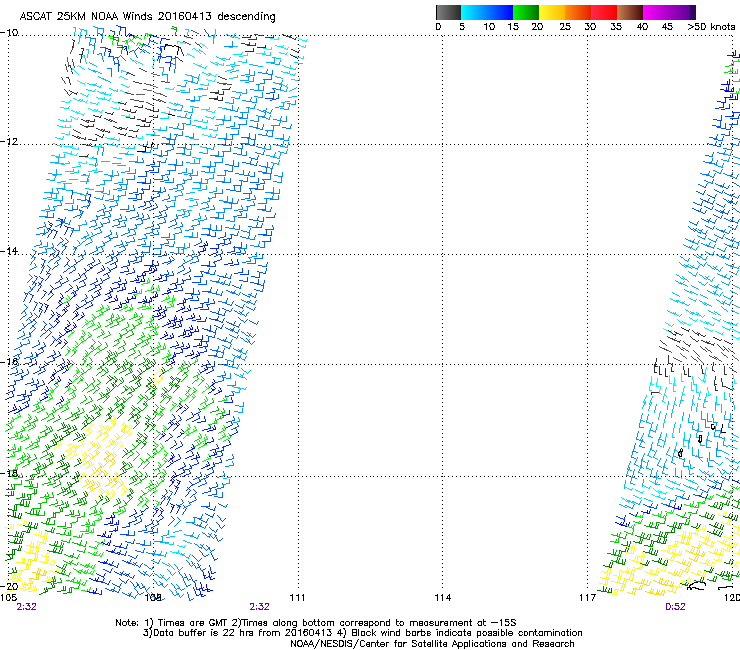Click the '0:52' swath time label

(675, 607)
